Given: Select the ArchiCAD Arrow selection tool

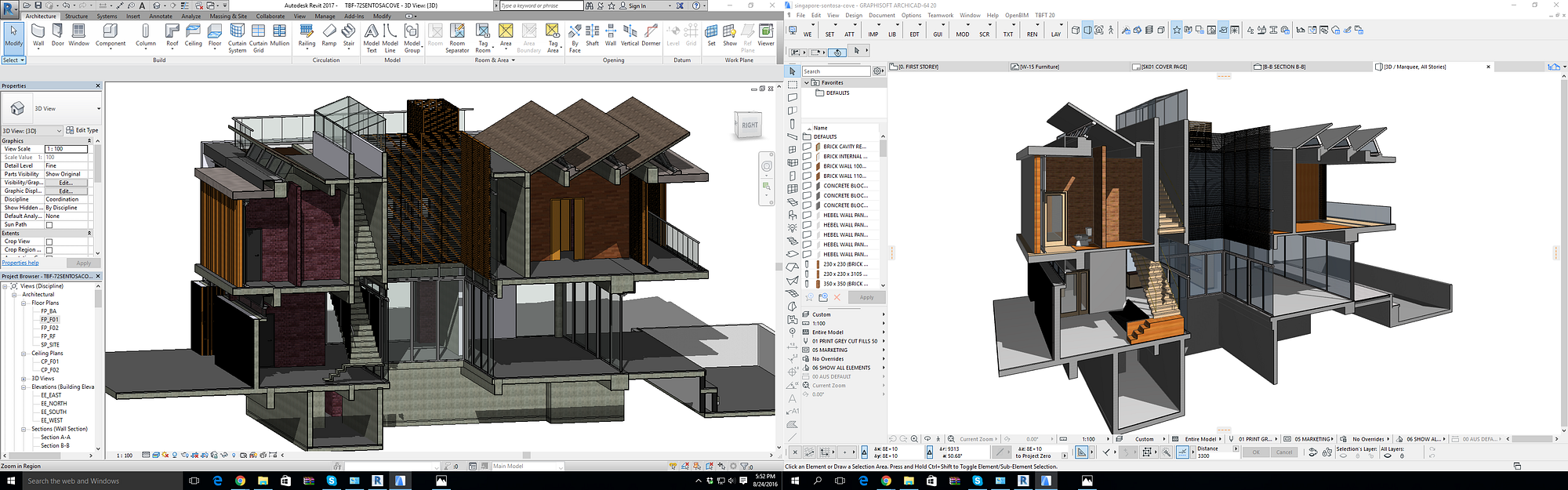Looking at the screenshot, I should (793, 71).
